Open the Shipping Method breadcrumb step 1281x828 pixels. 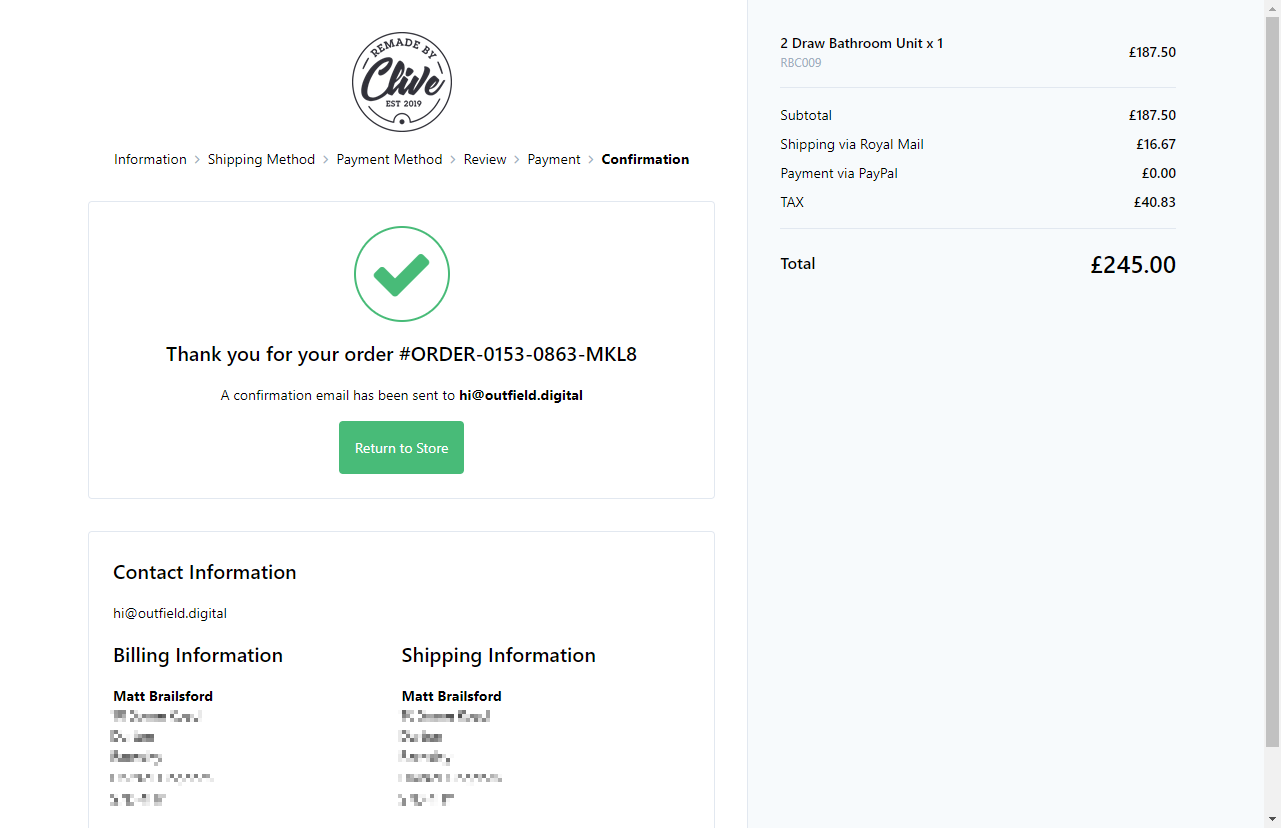click(x=261, y=160)
